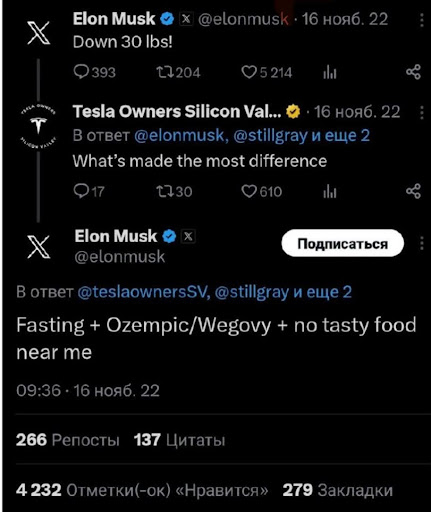Share the Down 30 lbs tweet
Image resolution: width=431 pixels, height=512 pixels.
[x=413, y=72]
